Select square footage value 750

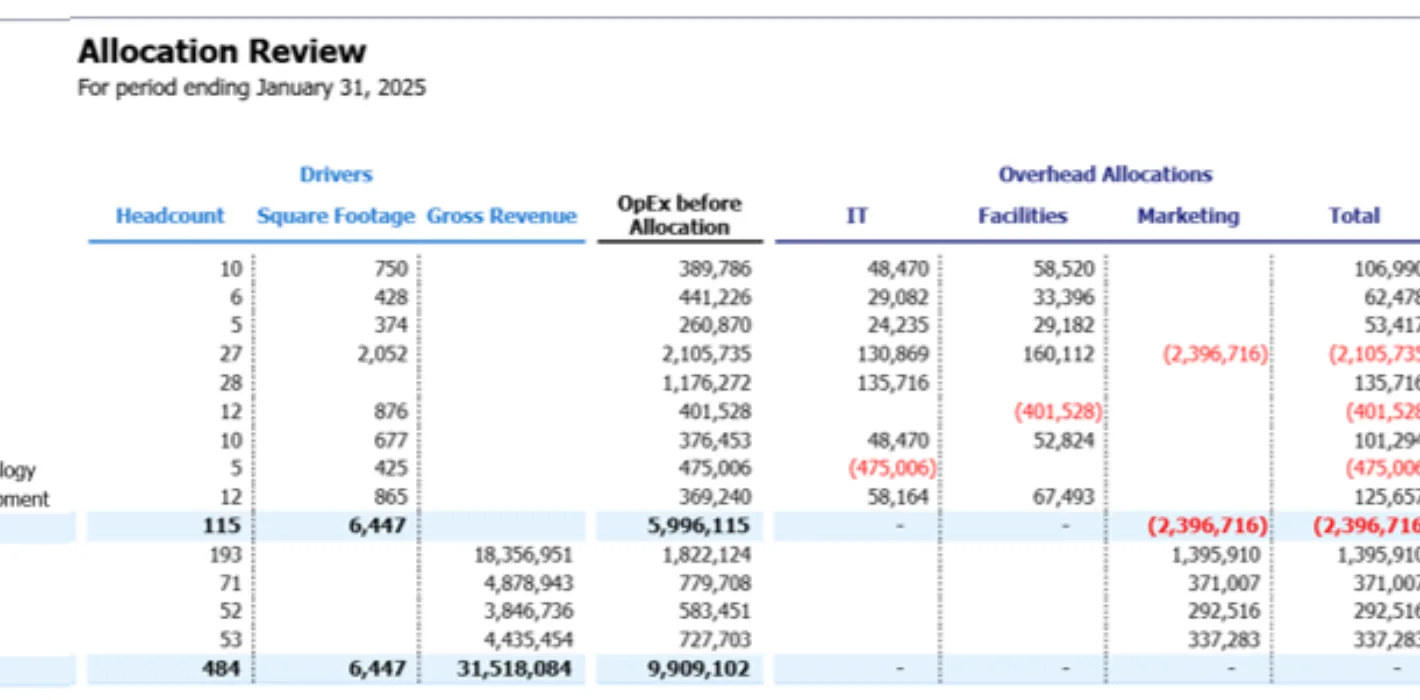pyautogui.click(x=391, y=269)
